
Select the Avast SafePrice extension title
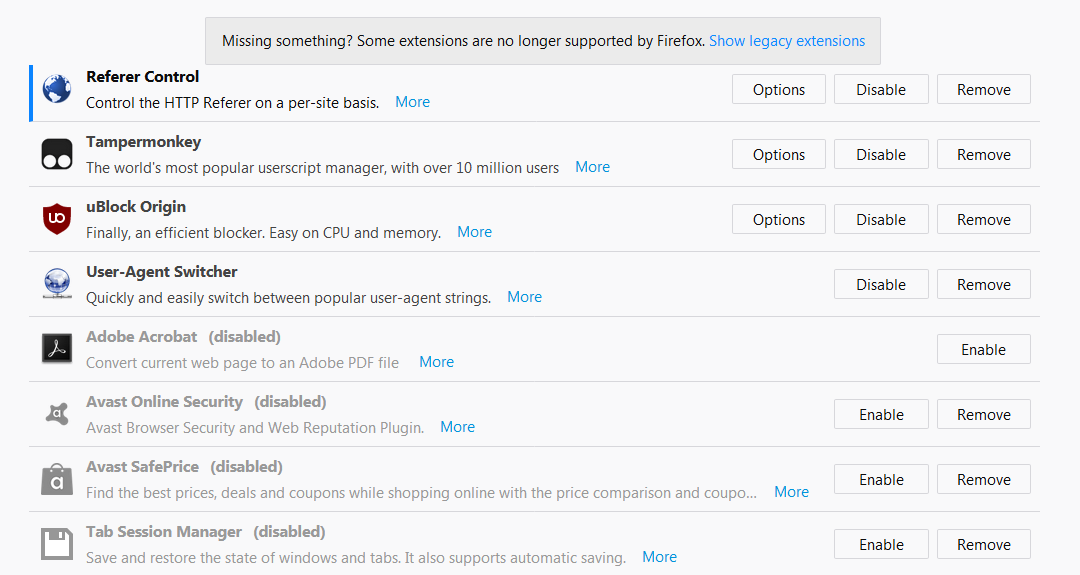143,467
